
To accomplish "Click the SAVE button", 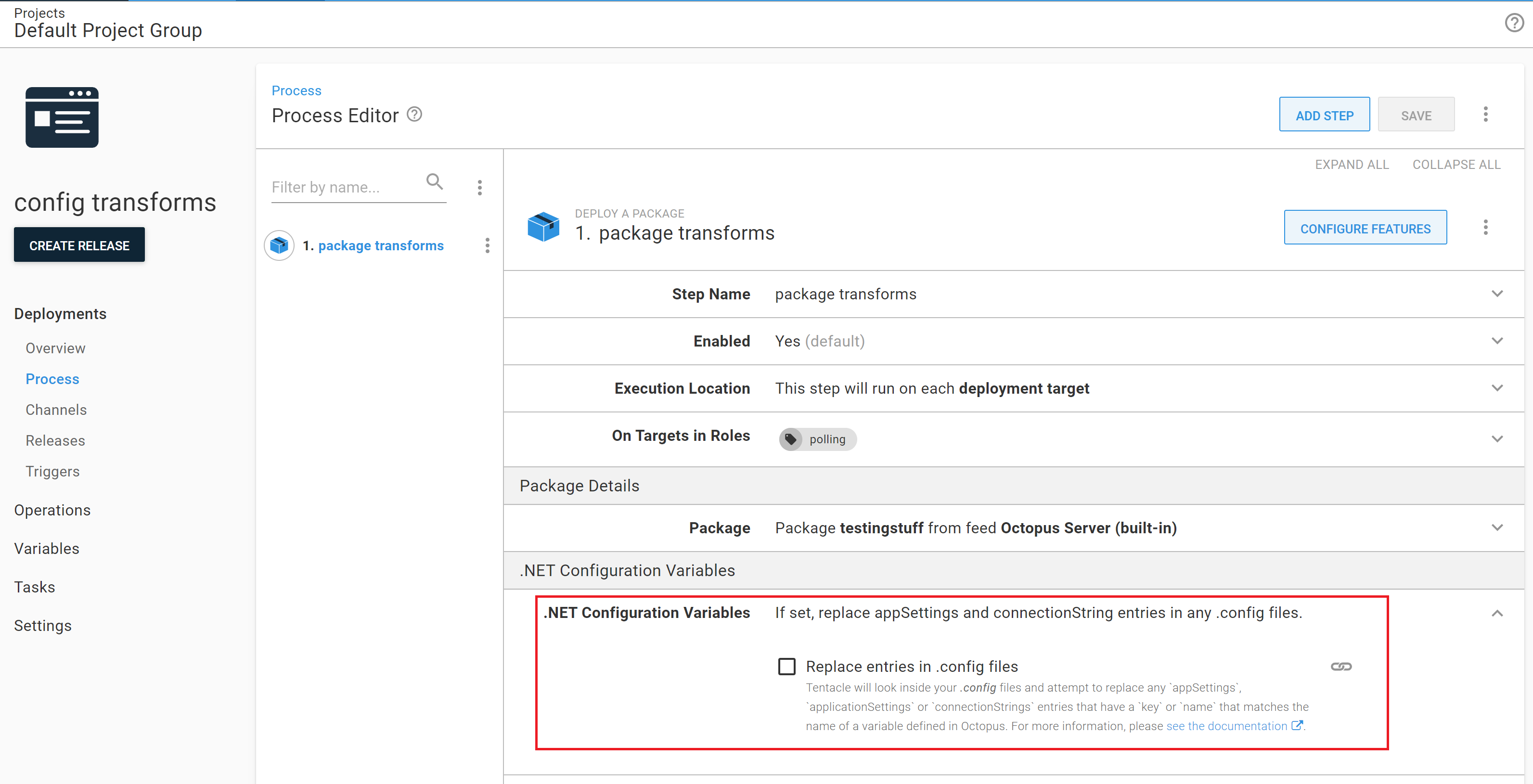I will point(1416,114).
